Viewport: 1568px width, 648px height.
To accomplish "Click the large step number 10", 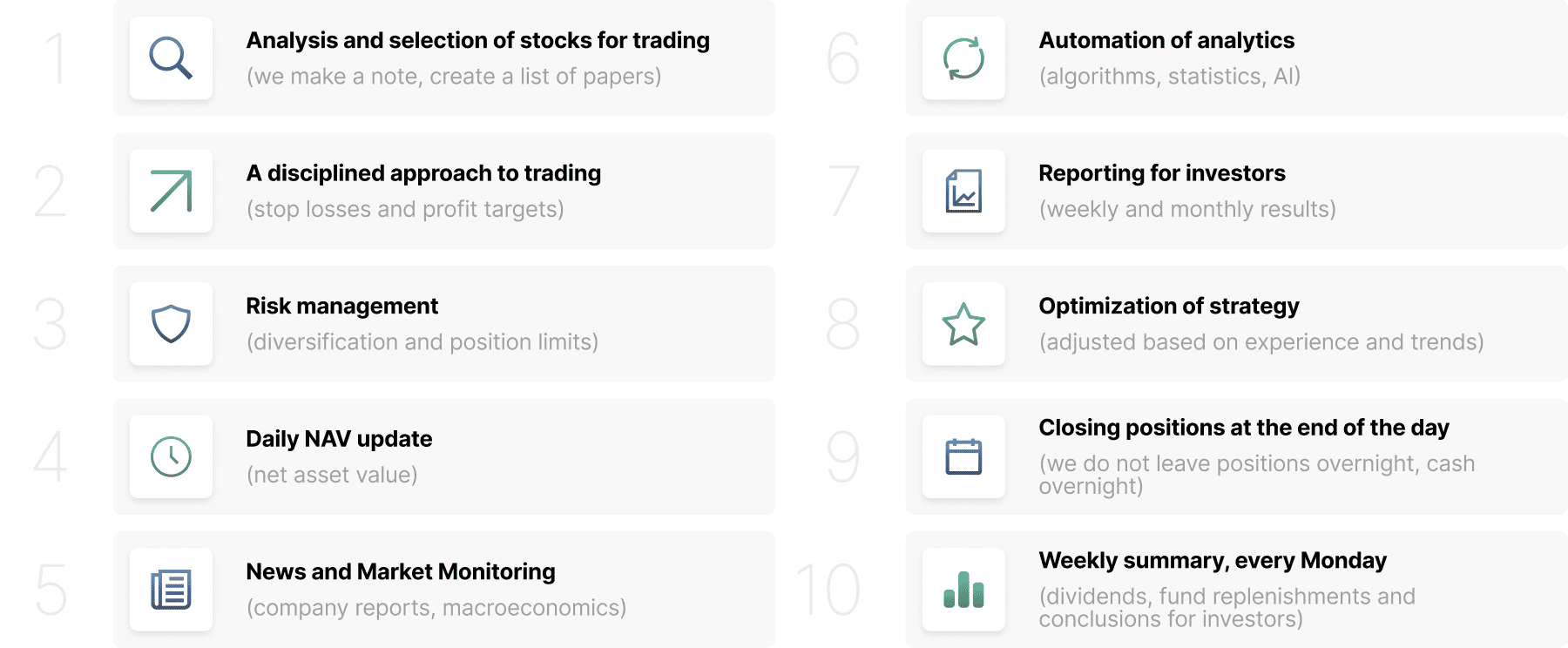I will [828, 590].
